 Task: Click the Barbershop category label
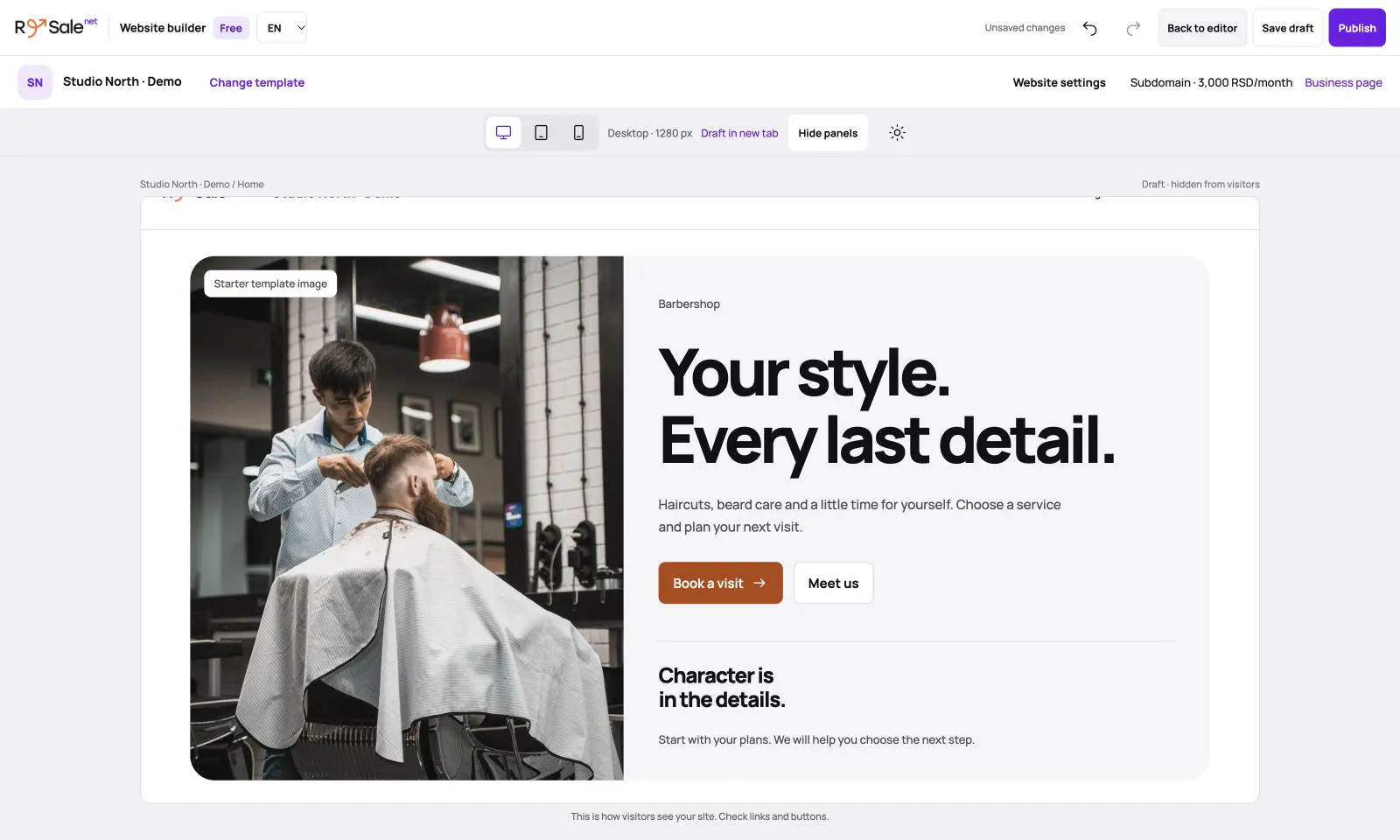689,304
